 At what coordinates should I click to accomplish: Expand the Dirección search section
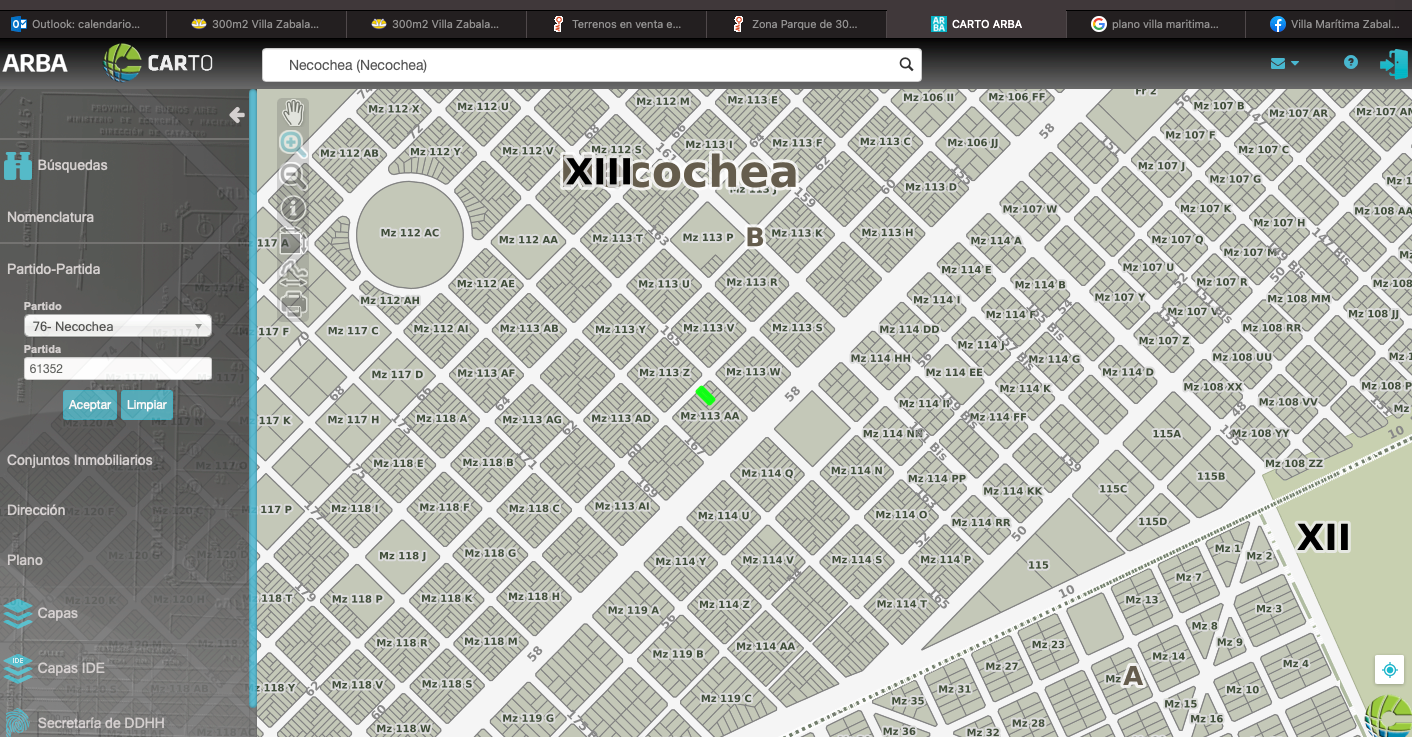[36, 510]
